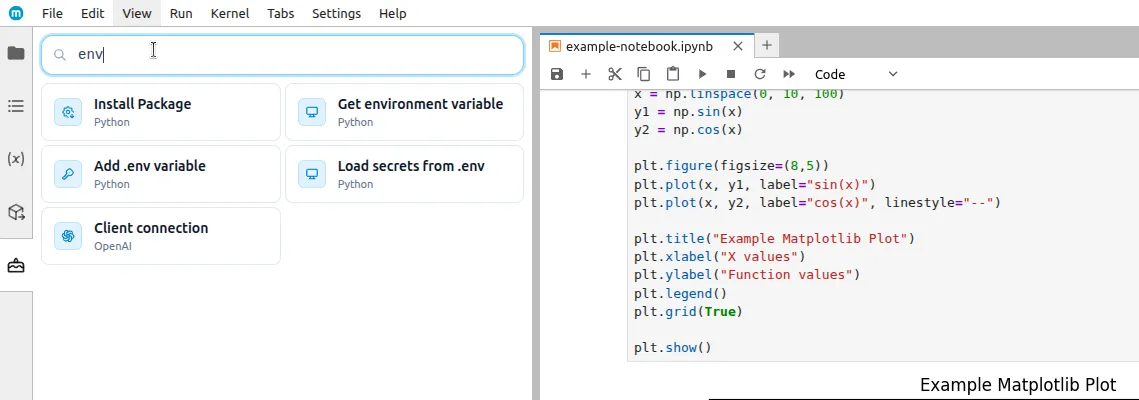Paste cell from clipboard
This screenshot has height=400, width=1139.
coord(673,74)
